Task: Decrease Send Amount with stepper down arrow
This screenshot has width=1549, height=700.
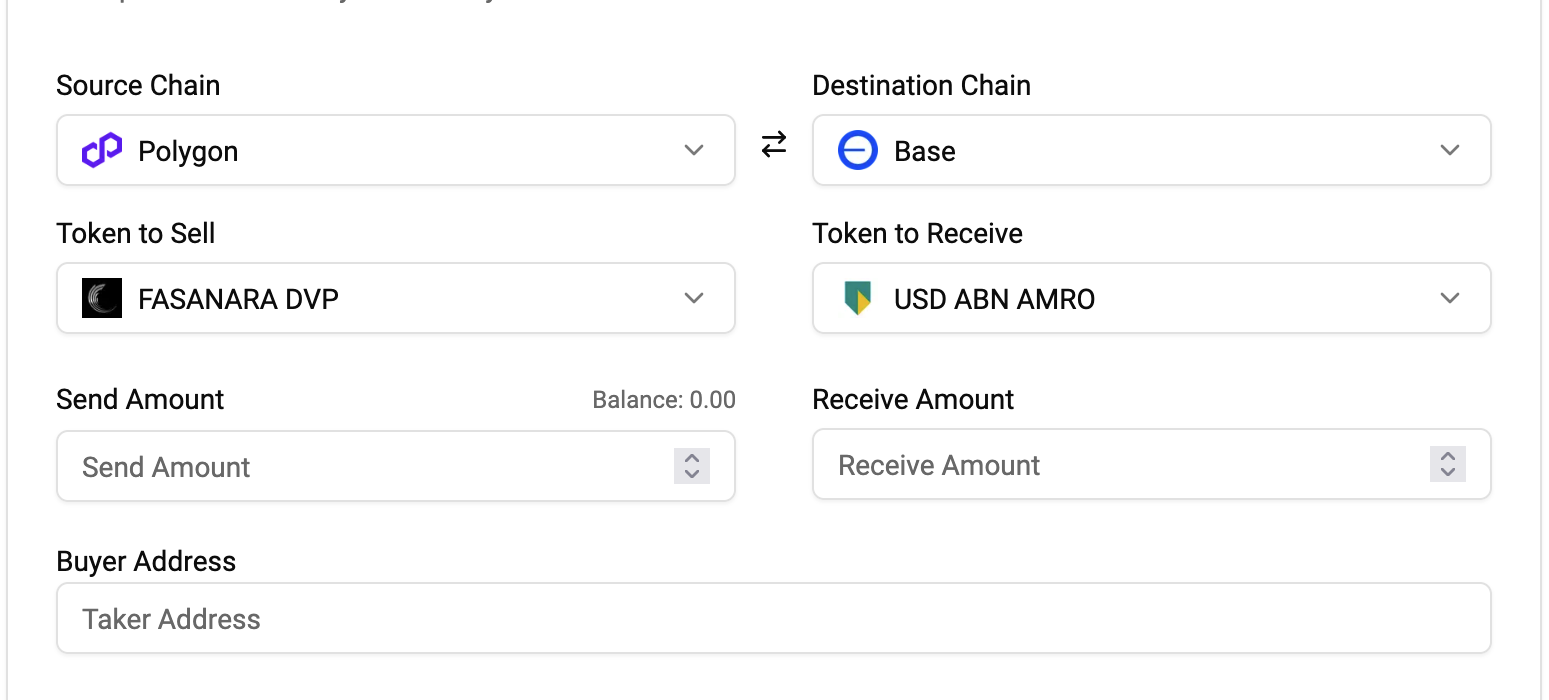Action: 692,474
